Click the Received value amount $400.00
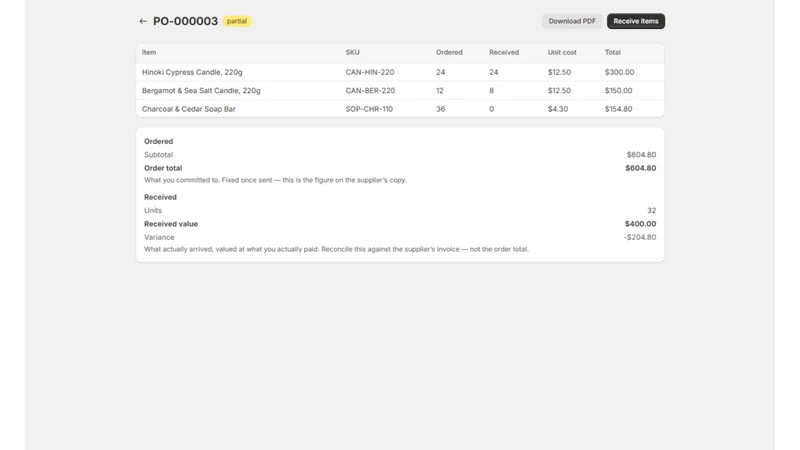This screenshot has width=800, height=450. click(640, 223)
